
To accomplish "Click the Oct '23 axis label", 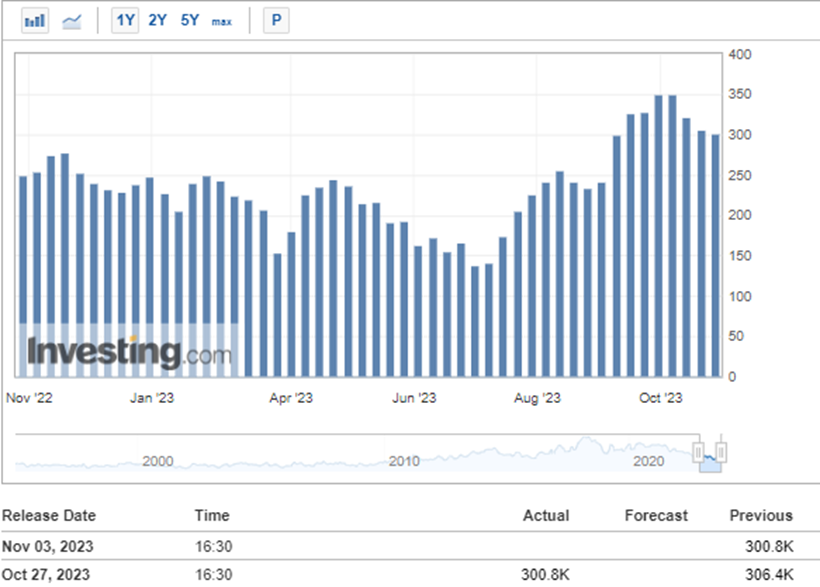I will (660, 398).
